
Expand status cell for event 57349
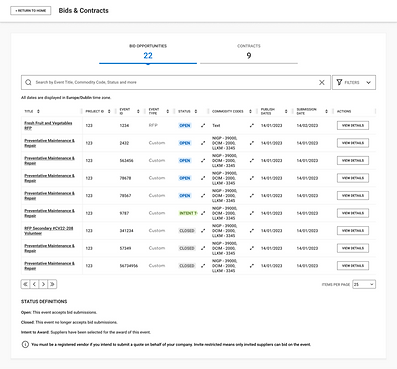click(x=203, y=248)
